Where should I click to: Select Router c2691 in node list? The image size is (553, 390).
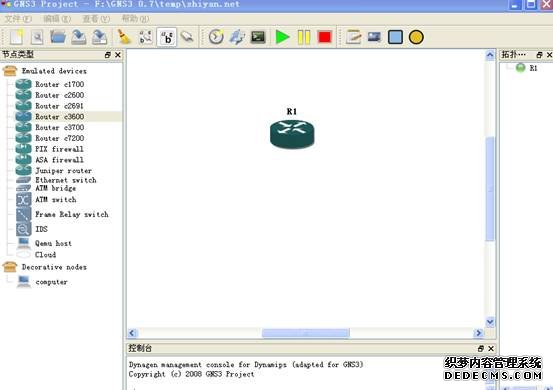pos(59,106)
